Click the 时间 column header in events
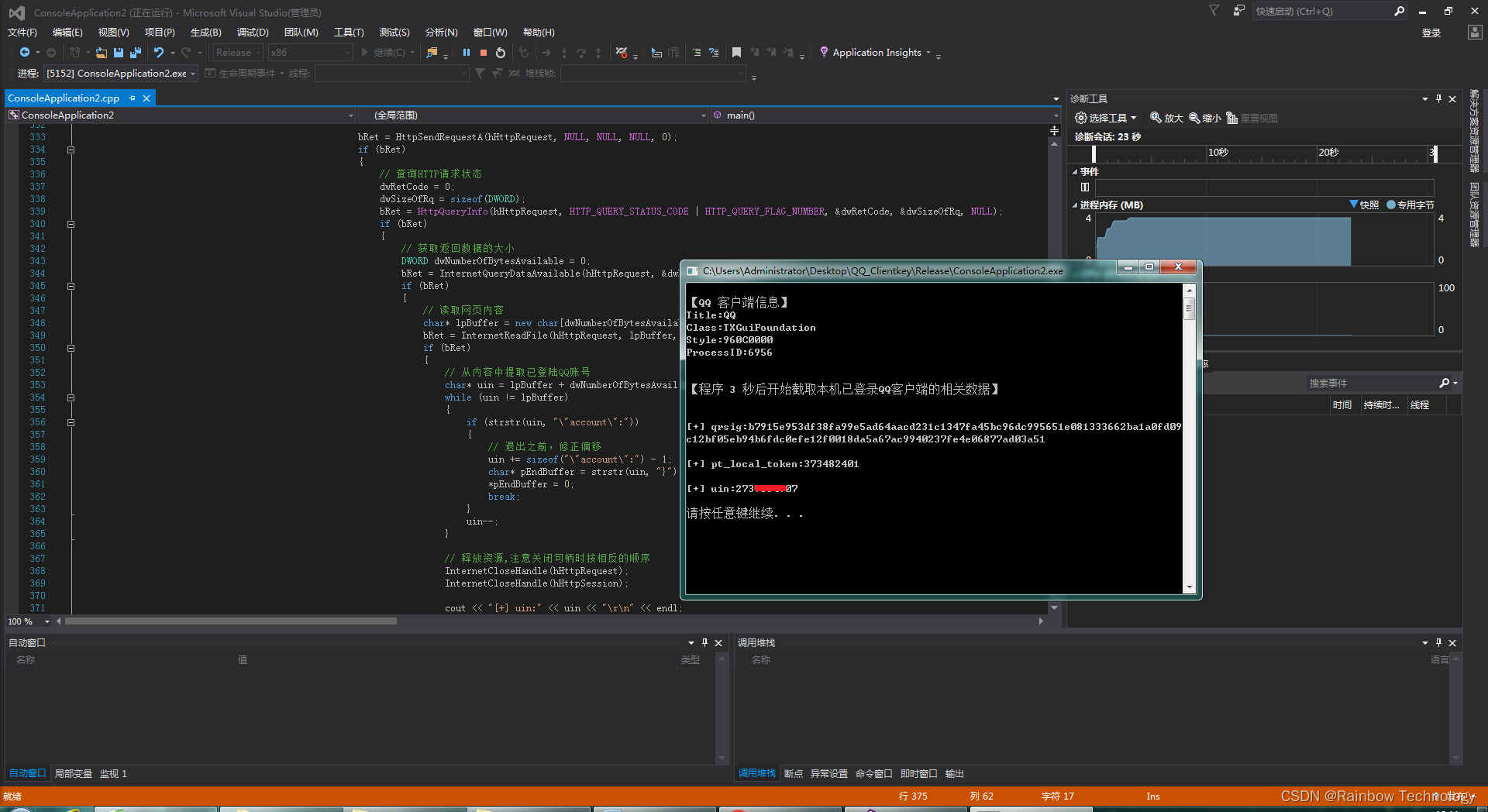The image size is (1488, 812). point(1342,404)
